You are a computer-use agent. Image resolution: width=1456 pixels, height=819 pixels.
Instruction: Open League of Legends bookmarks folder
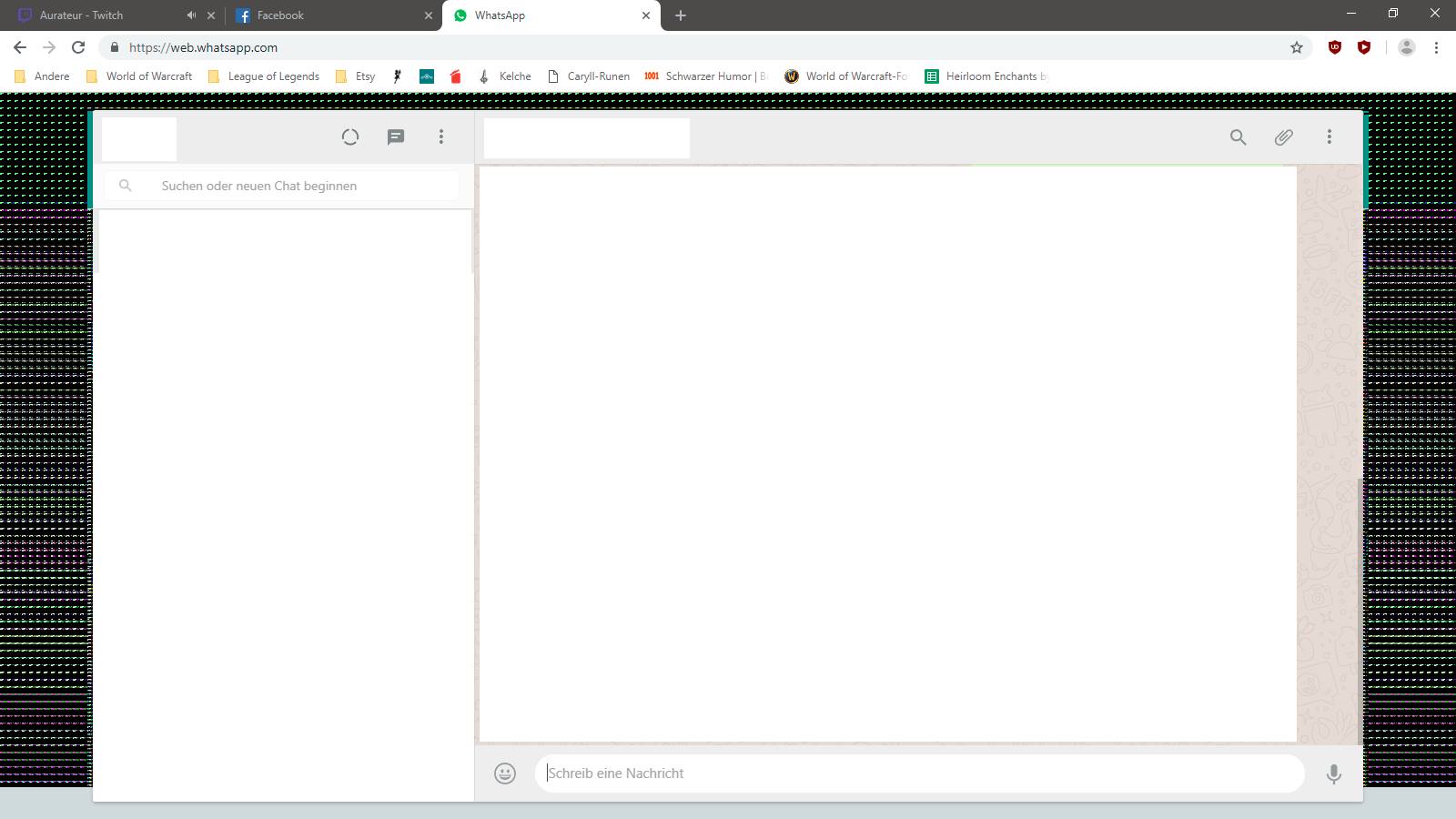click(x=264, y=76)
